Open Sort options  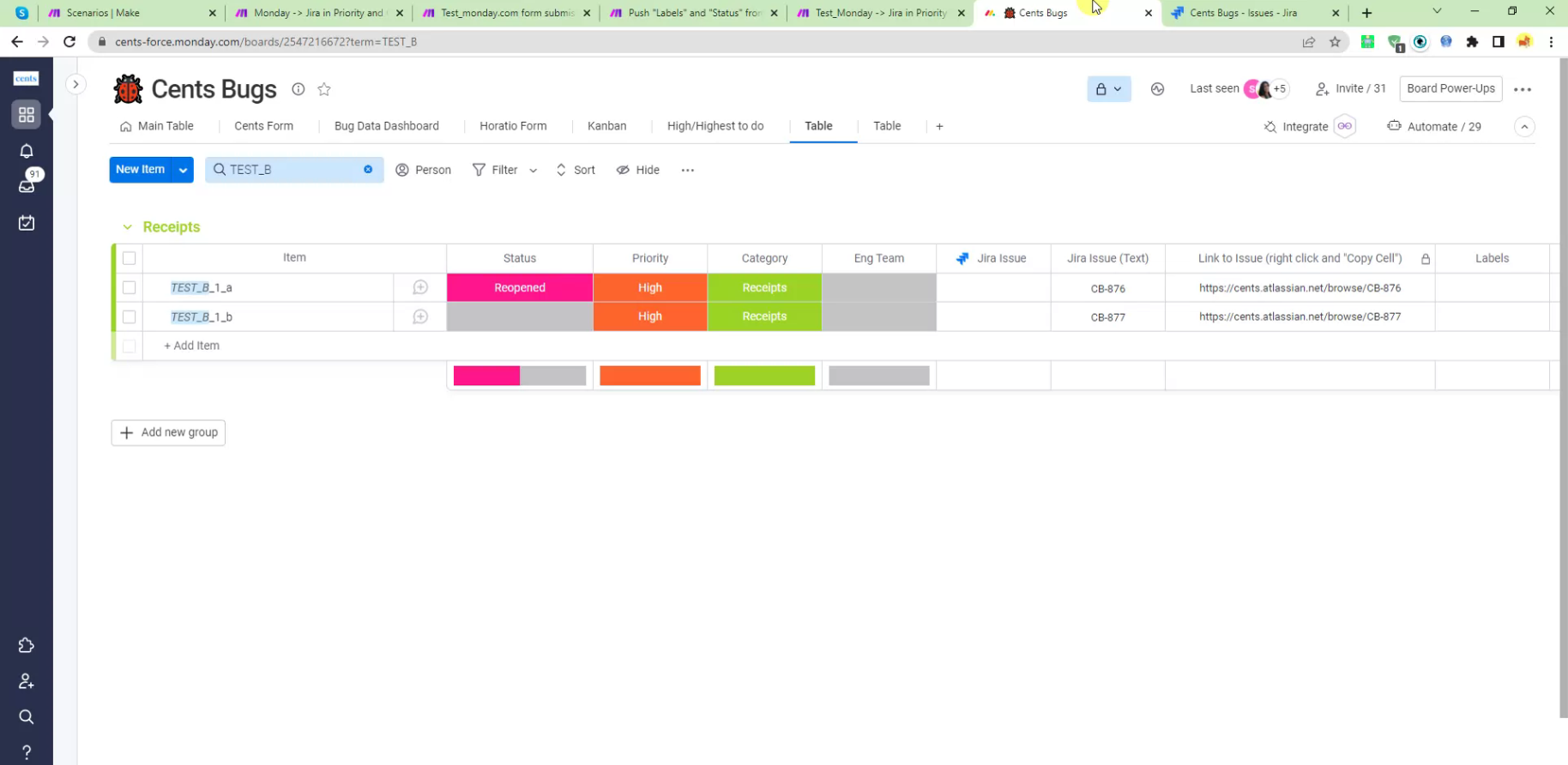[x=576, y=170]
